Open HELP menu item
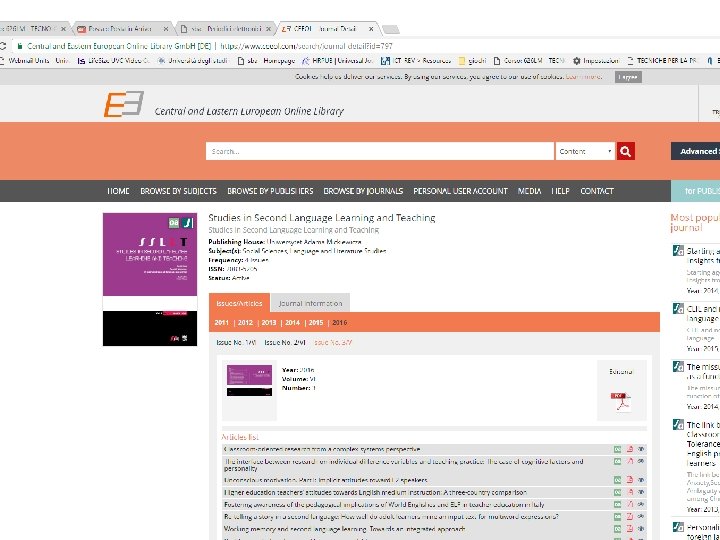Image resolution: width=720 pixels, height=540 pixels. 560,191
